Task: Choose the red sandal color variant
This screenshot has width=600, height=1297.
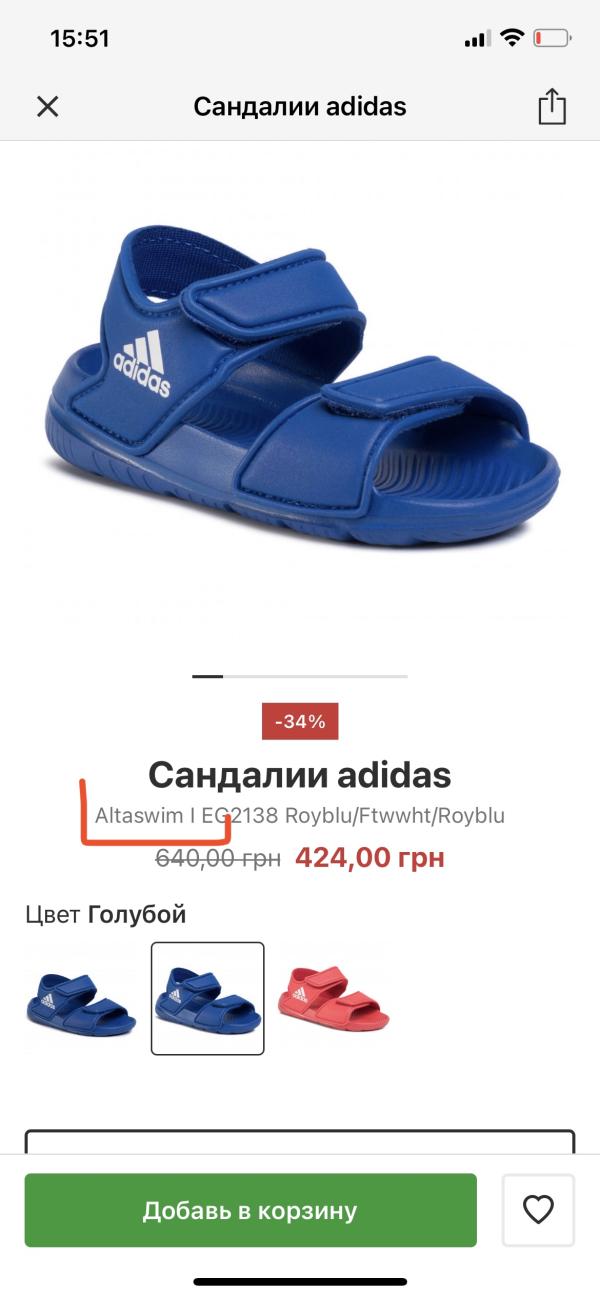Action: (x=335, y=998)
